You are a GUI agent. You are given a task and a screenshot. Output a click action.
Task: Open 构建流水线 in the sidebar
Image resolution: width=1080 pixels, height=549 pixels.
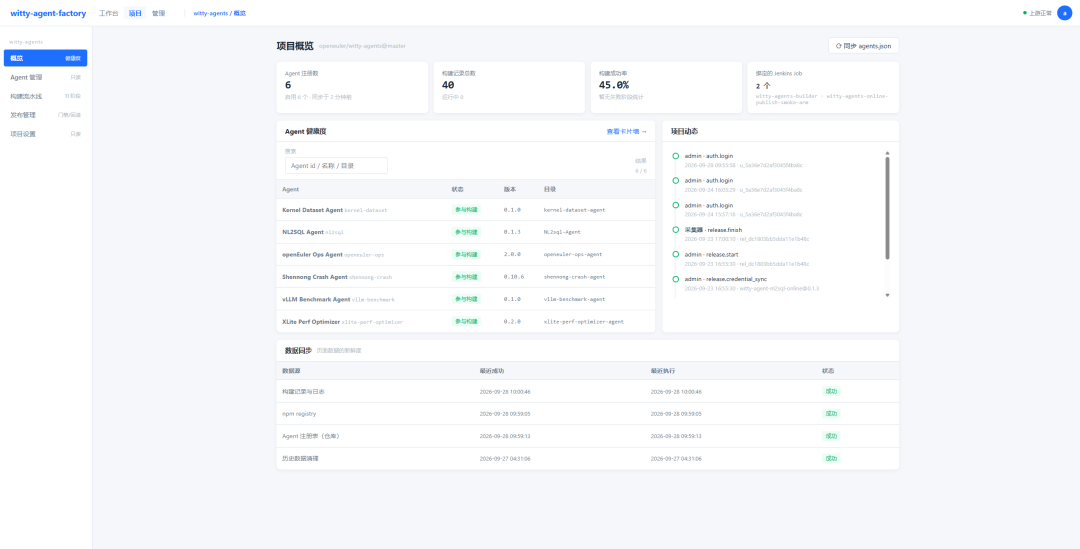click(45, 96)
